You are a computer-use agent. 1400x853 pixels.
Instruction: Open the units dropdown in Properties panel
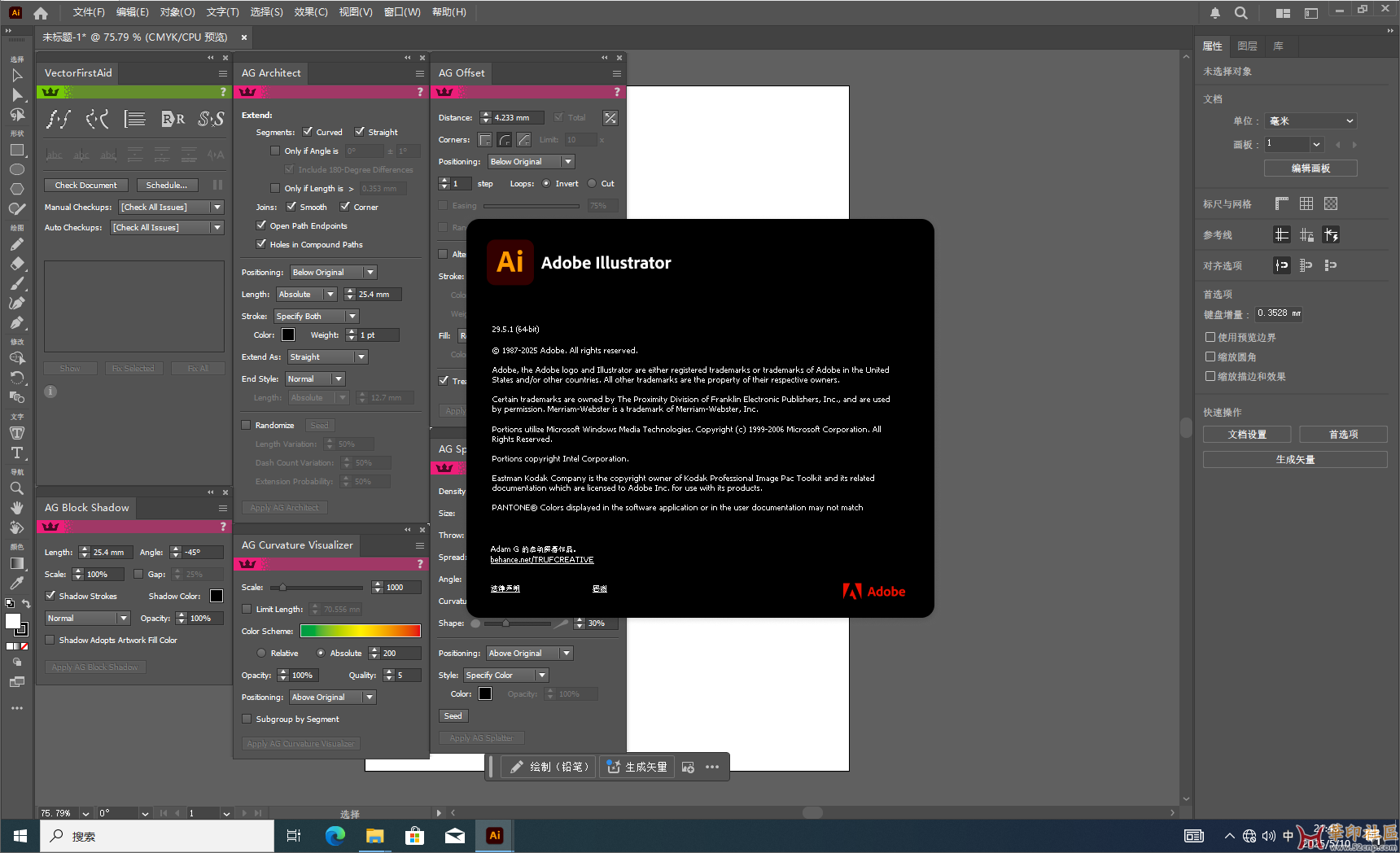(1310, 121)
